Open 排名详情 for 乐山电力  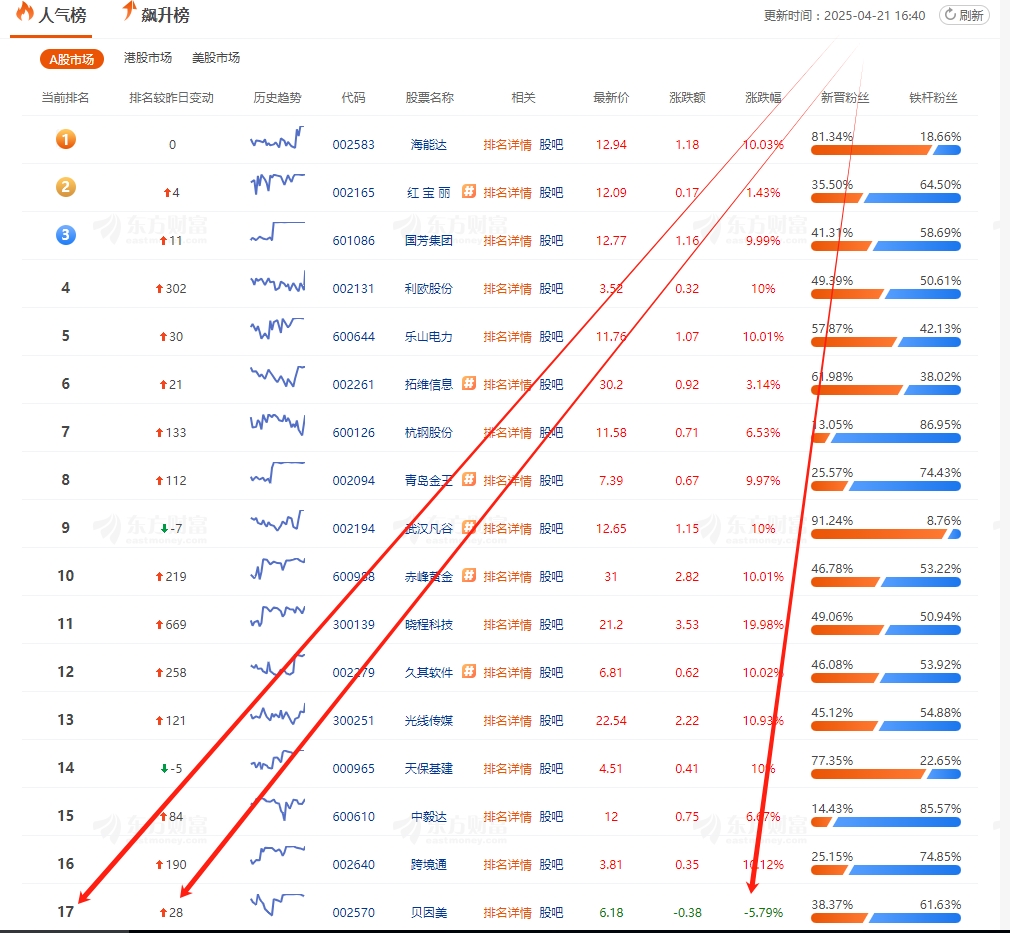[508, 337]
